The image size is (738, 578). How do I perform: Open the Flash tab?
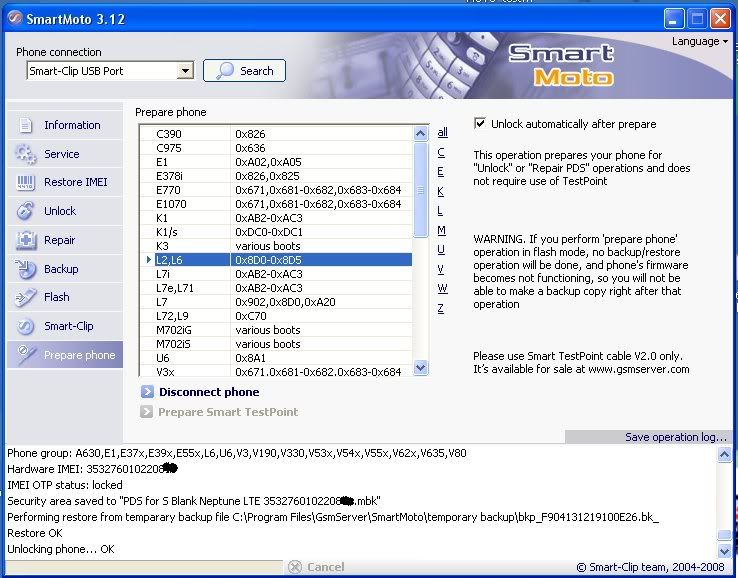56,297
